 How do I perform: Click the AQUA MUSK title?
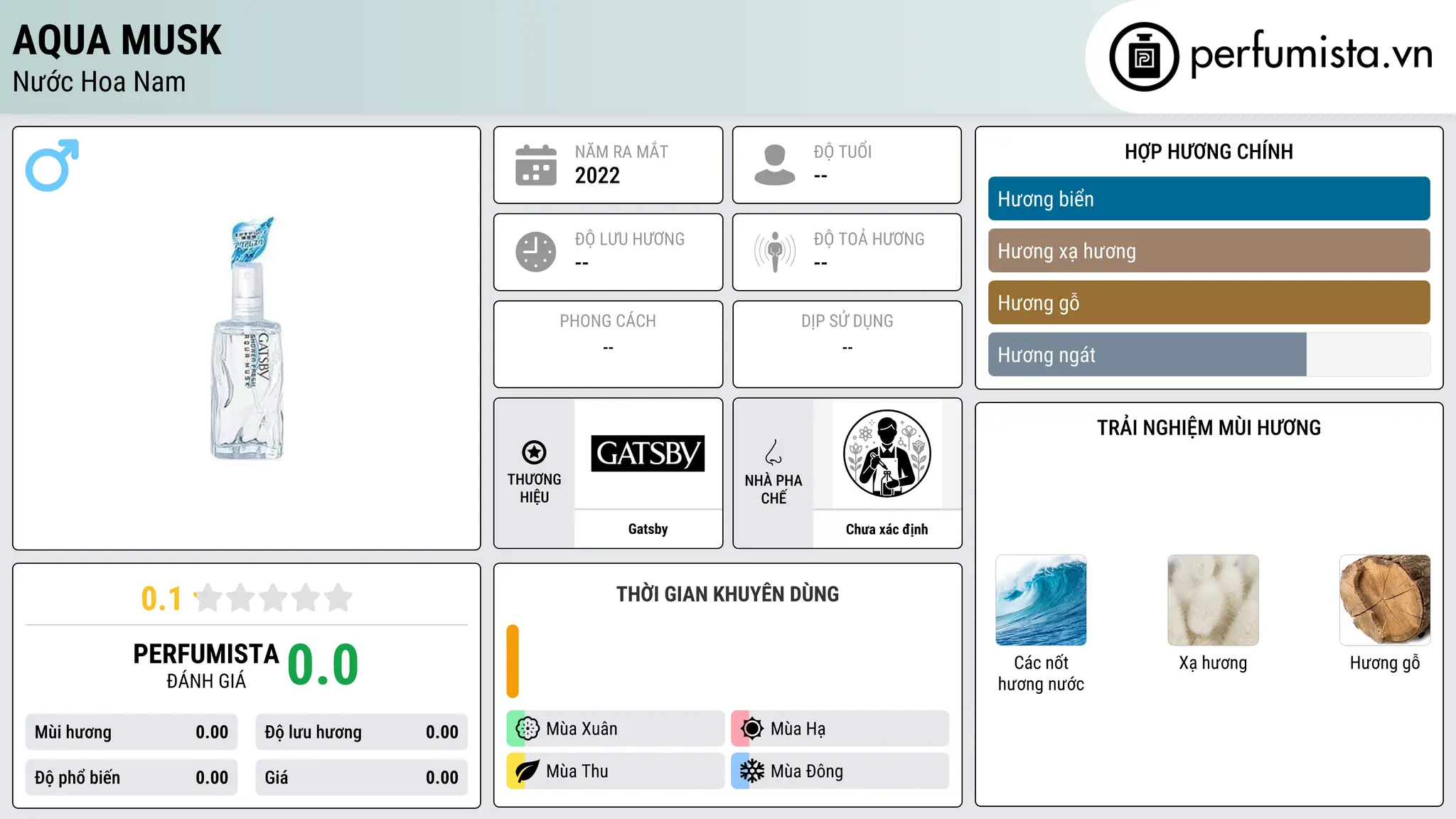click(117, 40)
